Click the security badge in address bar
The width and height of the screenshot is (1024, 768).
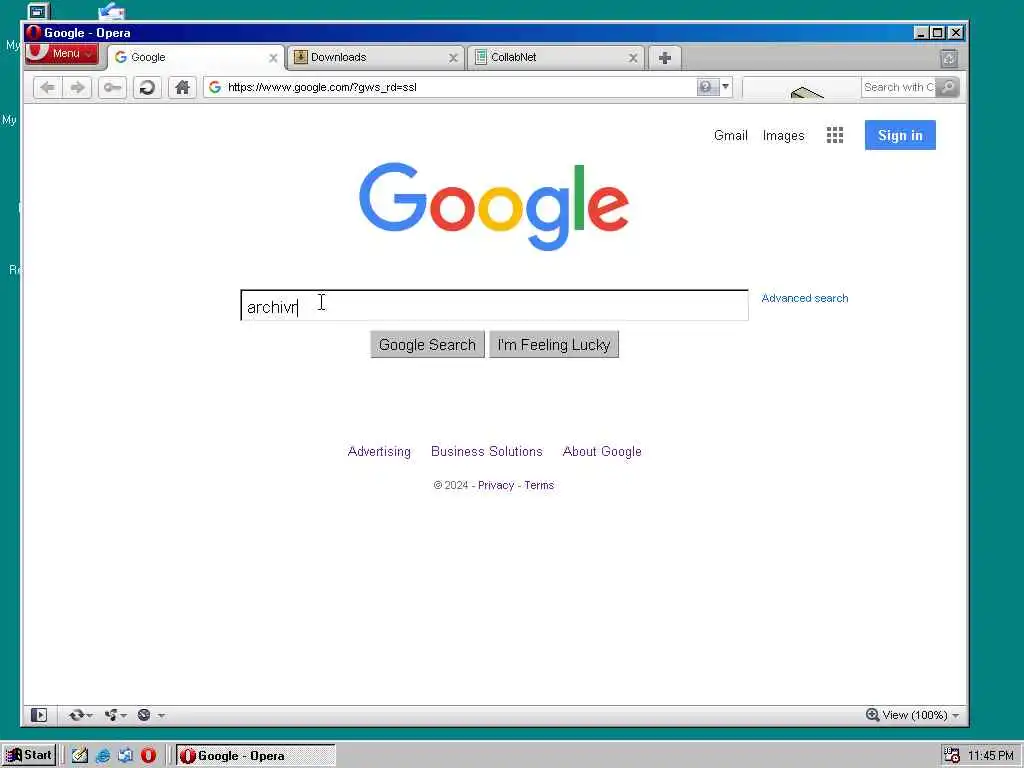(707, 87)
